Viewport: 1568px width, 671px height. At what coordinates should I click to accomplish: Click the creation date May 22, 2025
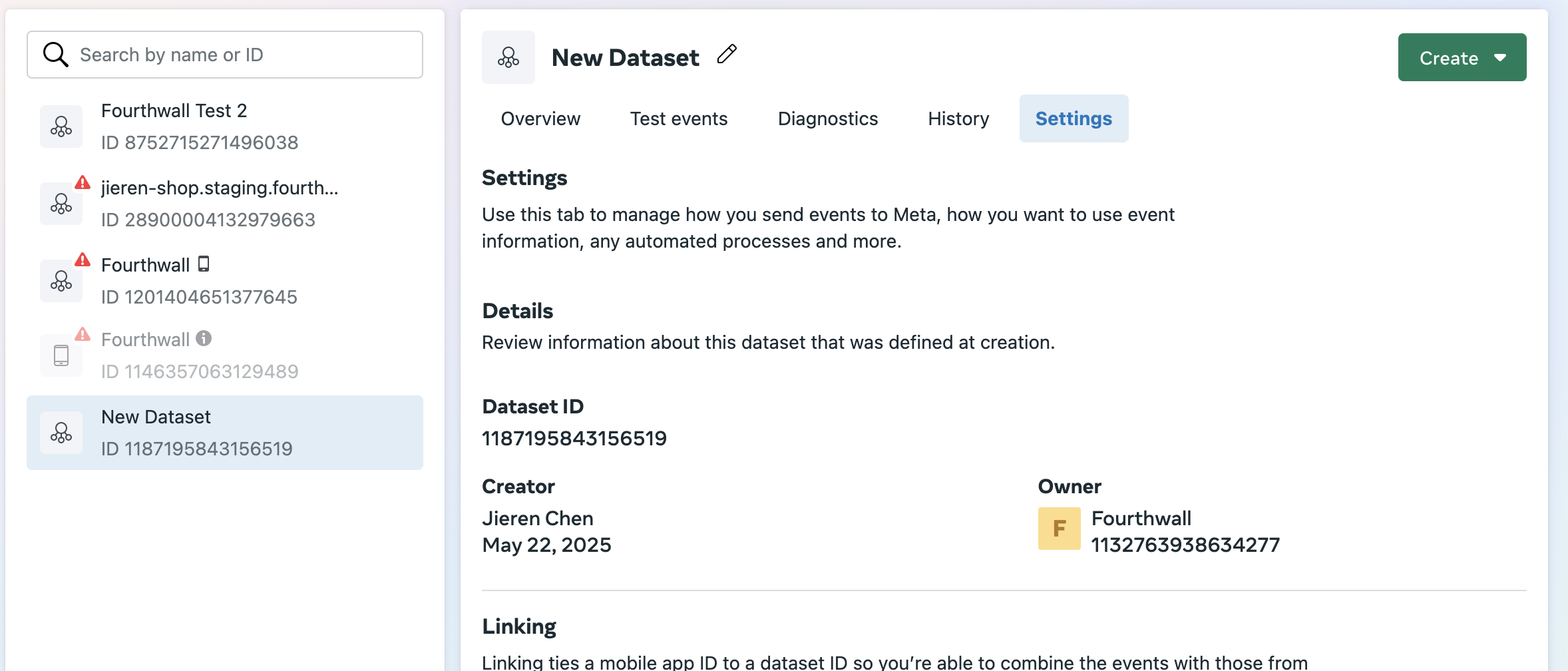546,545
